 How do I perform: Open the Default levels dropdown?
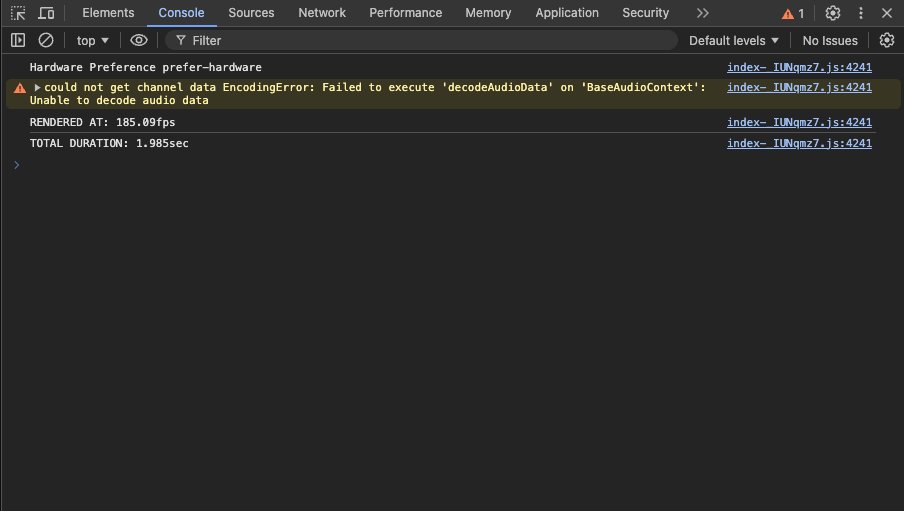[x=733, y=40]
